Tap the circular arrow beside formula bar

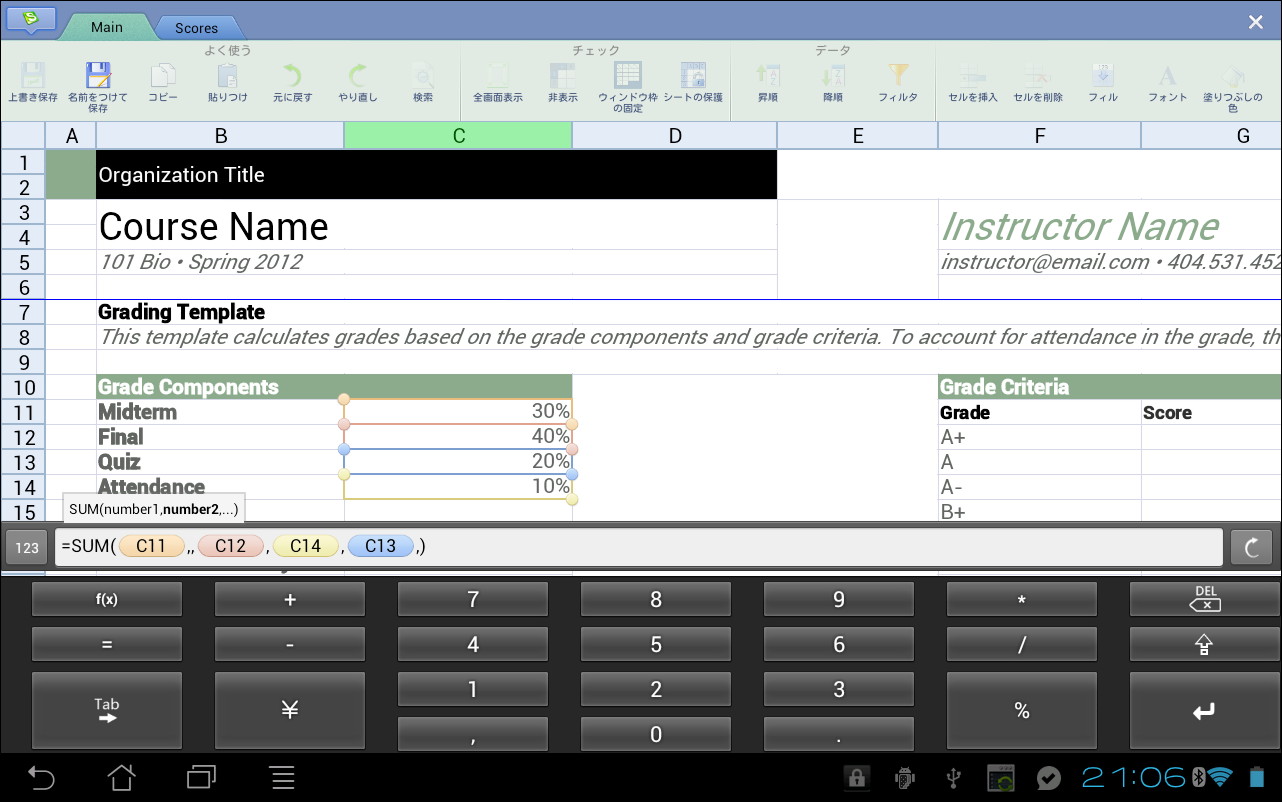coord(1251,547)
